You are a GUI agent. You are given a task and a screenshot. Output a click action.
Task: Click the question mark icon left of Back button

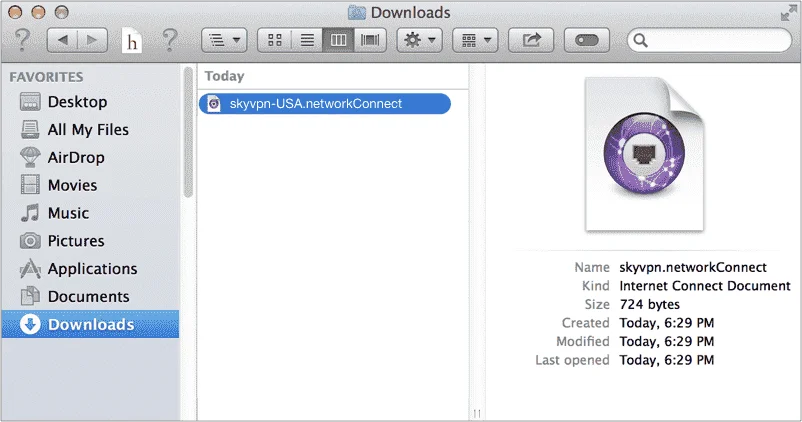pyautogui.click(x=22, y=40)
